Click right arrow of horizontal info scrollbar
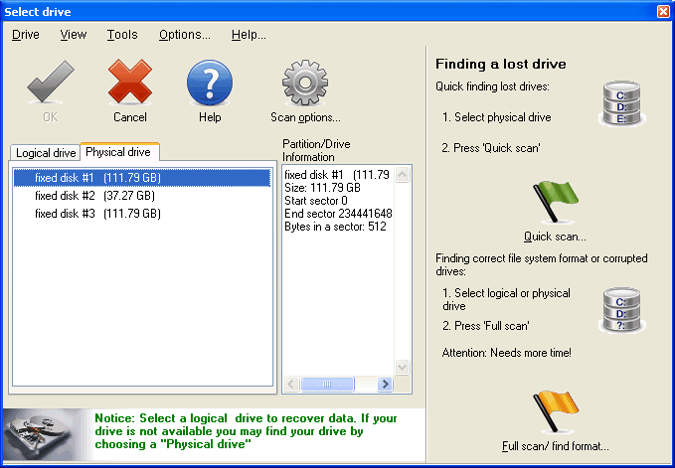675x468 pixels. pyautogui.click(x=385, y=384)
